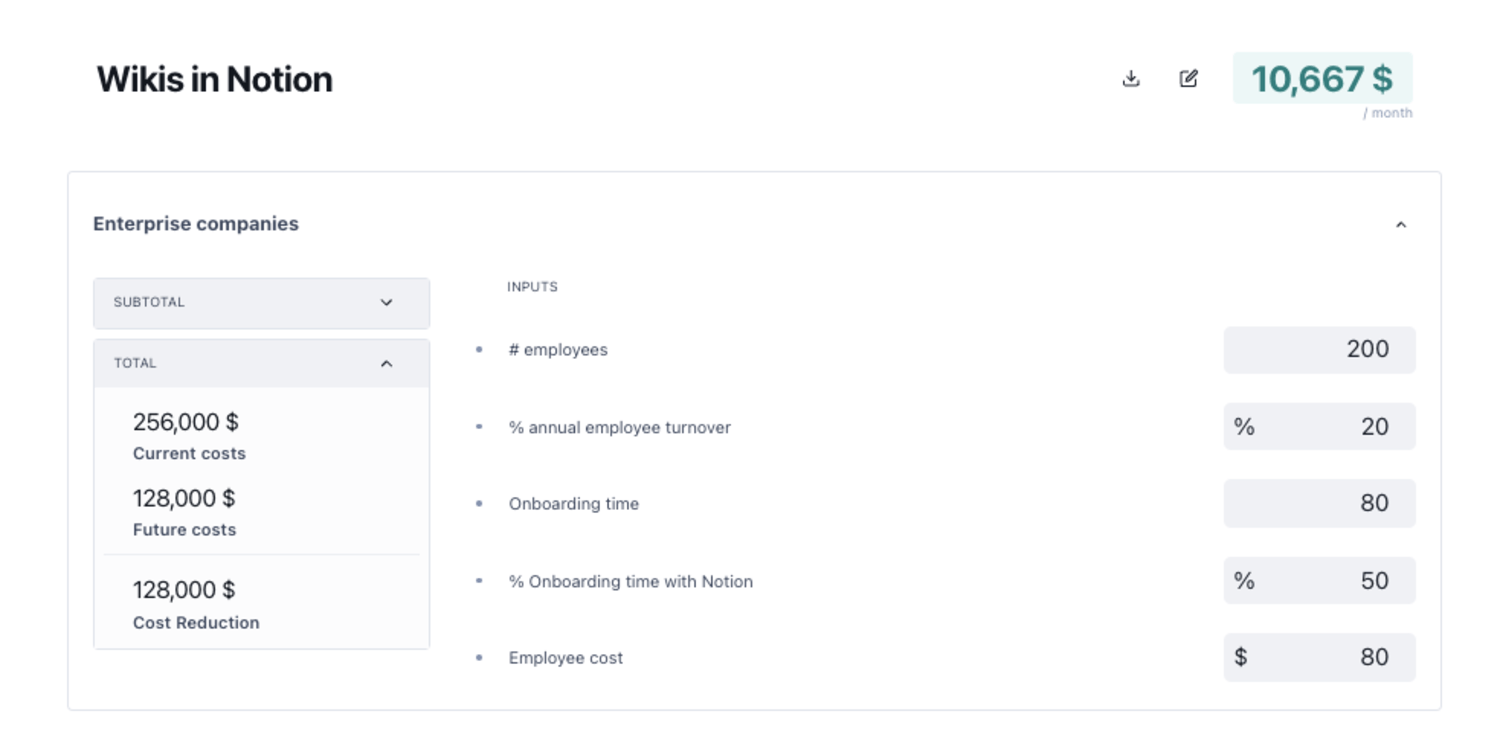The image size is (1500, 746).
Task: Click the Enterprise companies heading
Action: [x=196, y=224]
